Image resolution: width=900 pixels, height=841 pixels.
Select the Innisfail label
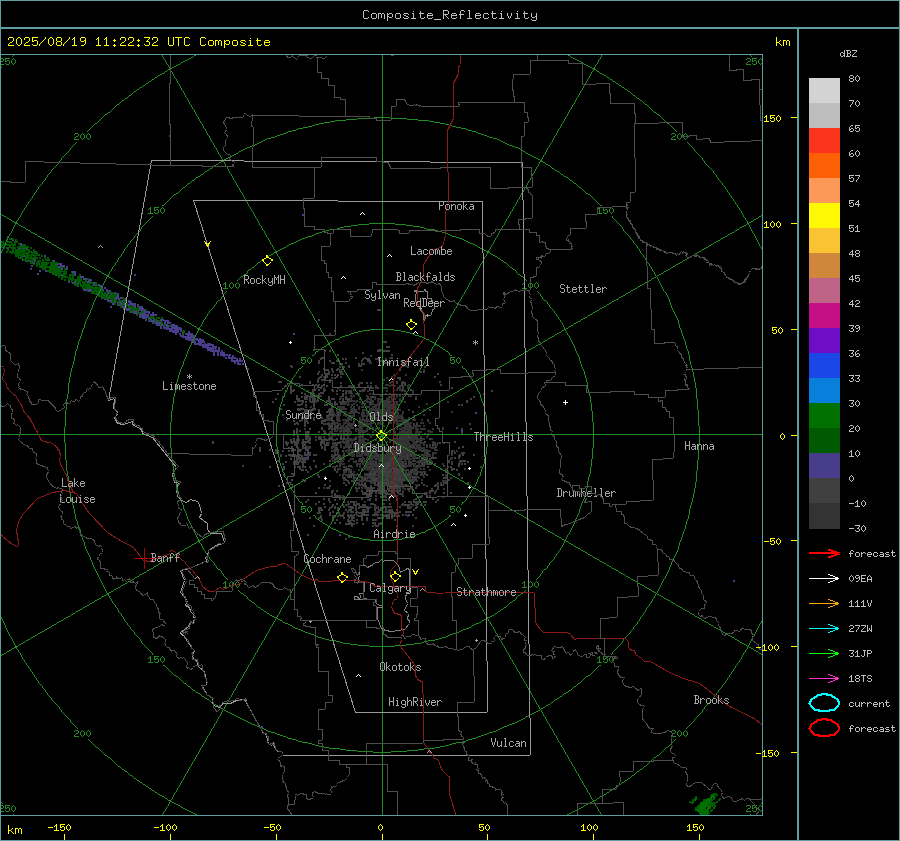coord(403,362)
